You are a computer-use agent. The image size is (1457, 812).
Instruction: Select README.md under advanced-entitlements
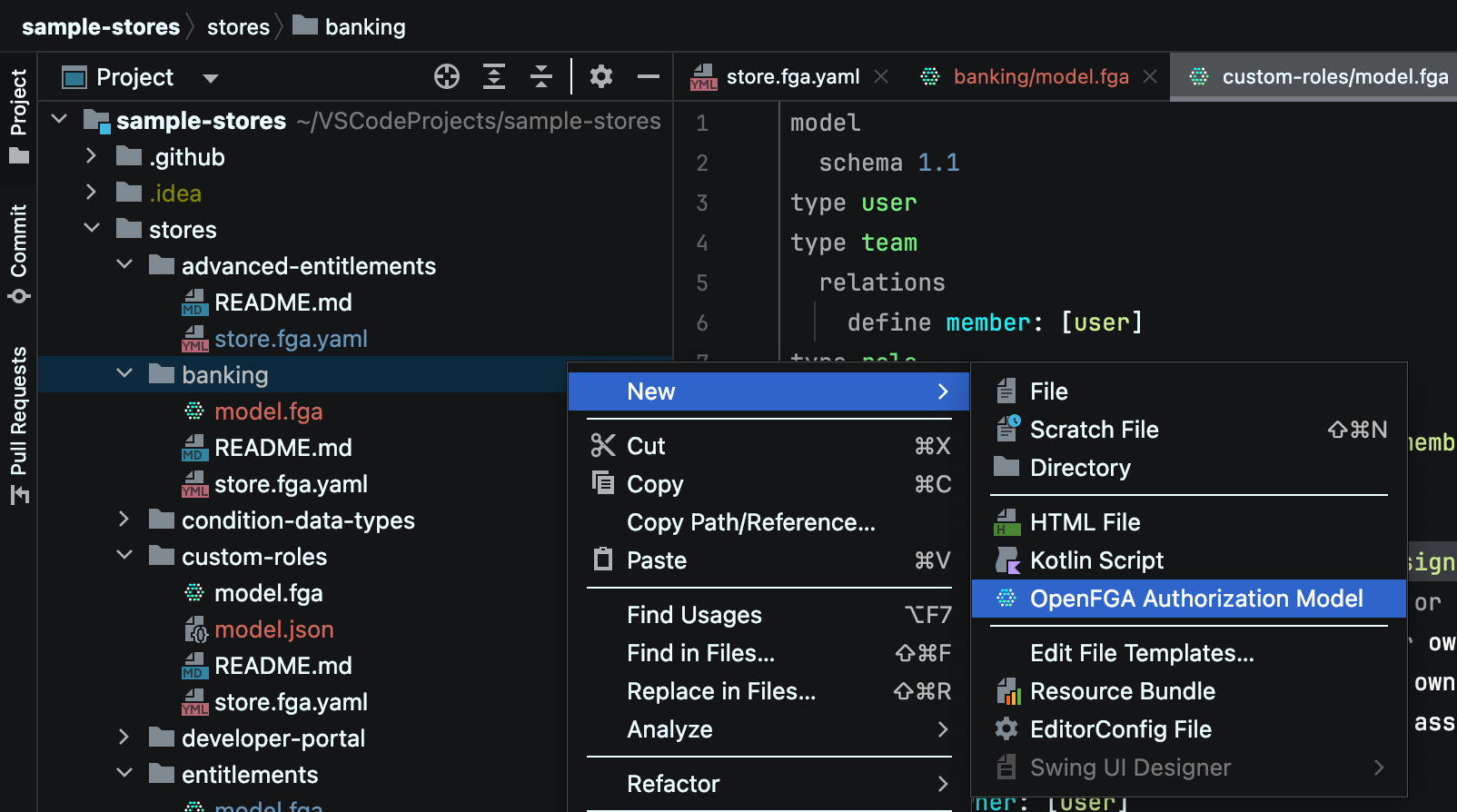point(282,302)
